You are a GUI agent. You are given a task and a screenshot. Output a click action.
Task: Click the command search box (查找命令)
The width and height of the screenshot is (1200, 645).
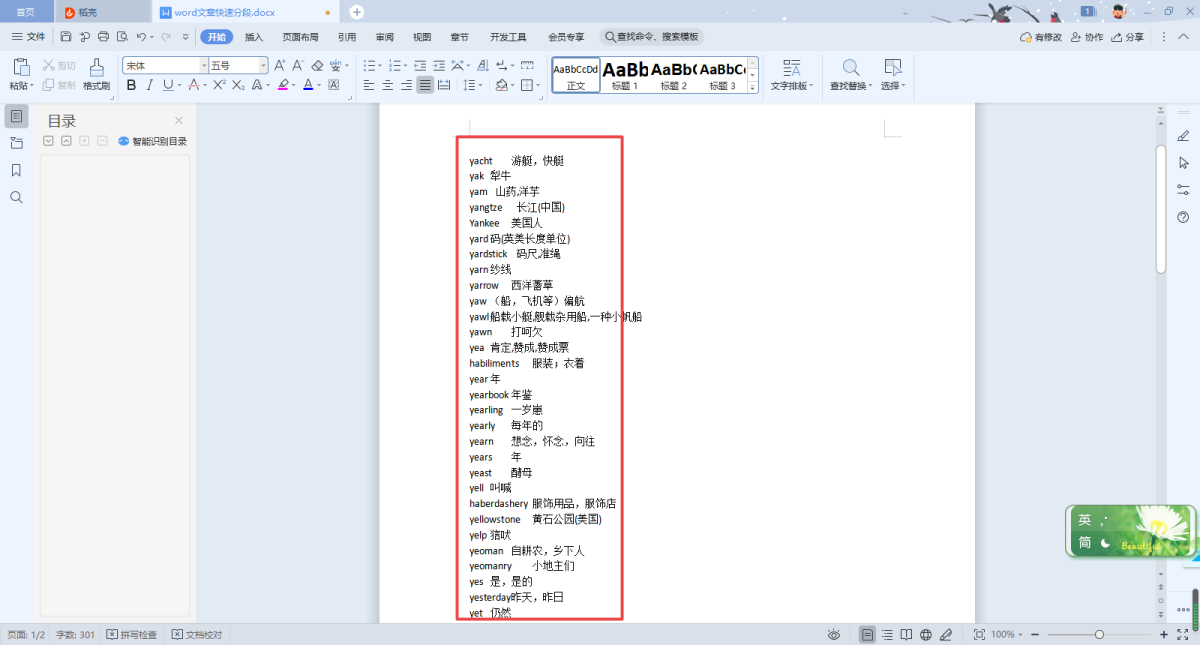point(652,37)
